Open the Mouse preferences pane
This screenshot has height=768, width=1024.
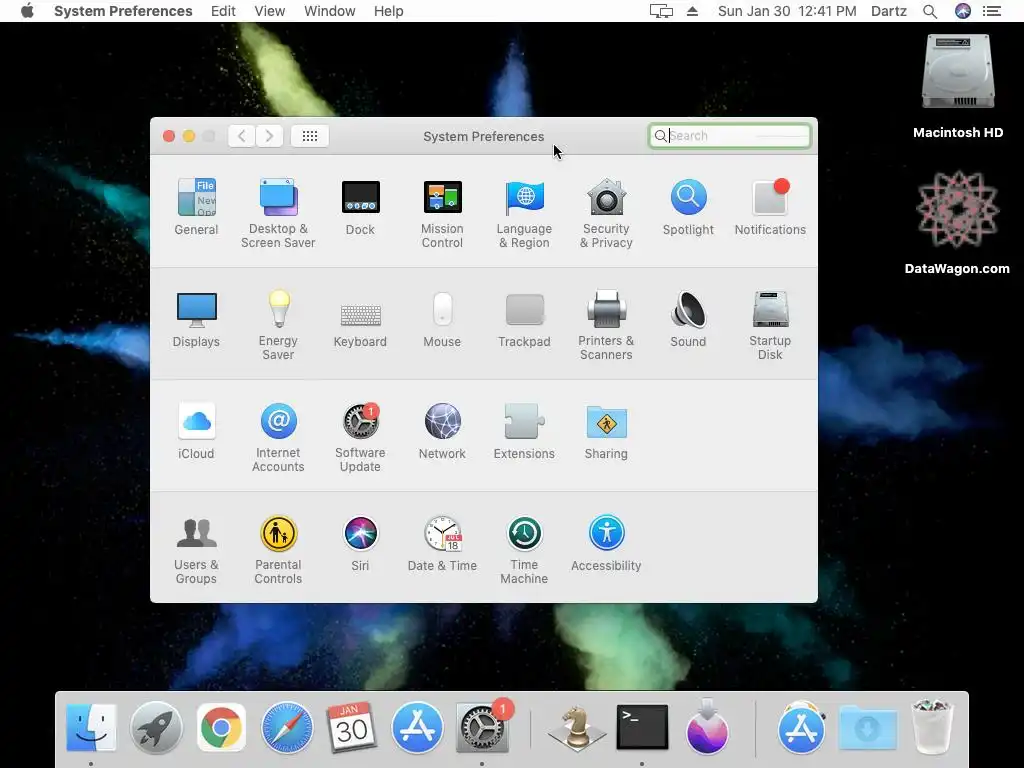click(442, 319)
